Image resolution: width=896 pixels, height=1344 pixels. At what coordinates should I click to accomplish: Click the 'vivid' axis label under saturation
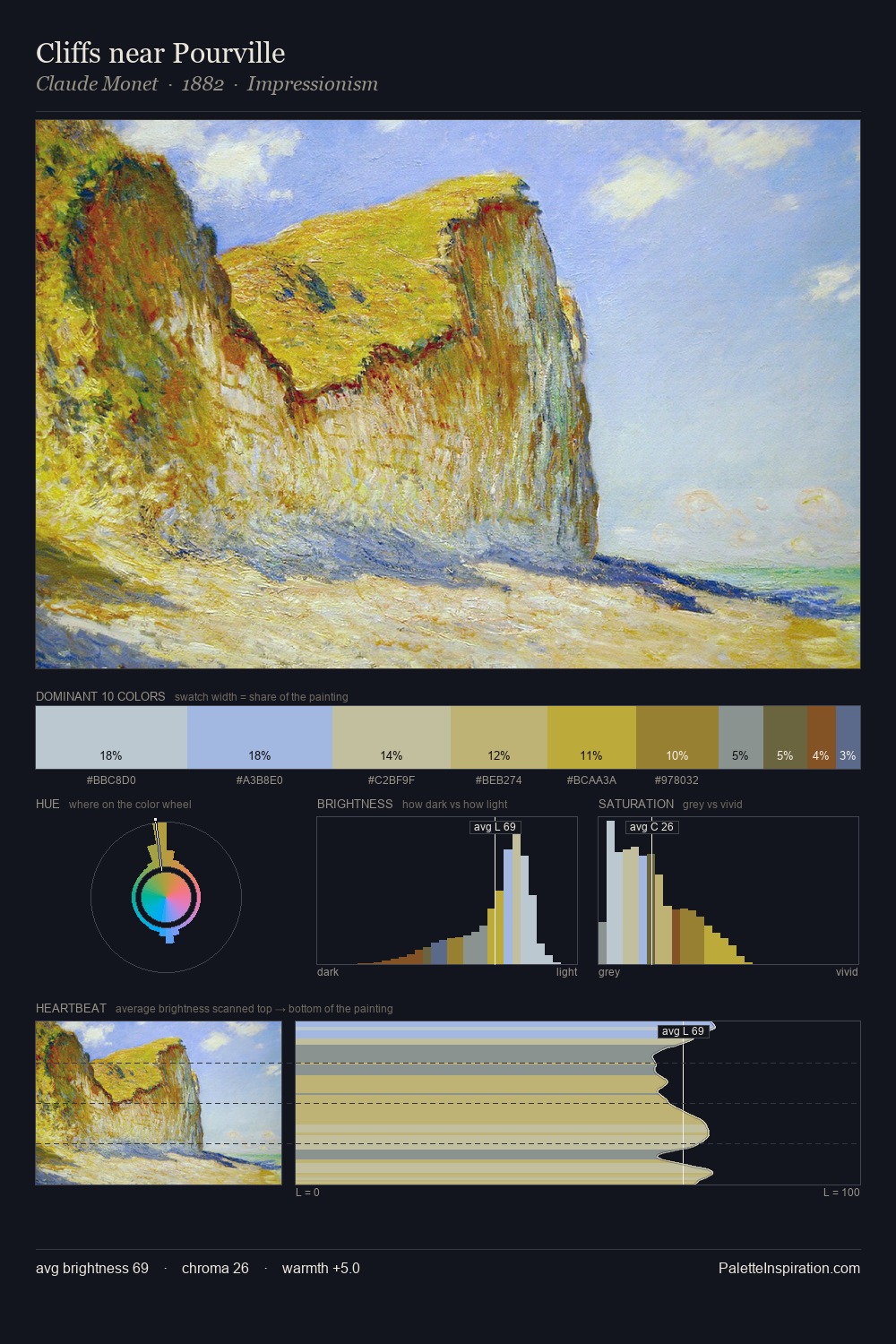coord(847,972)
